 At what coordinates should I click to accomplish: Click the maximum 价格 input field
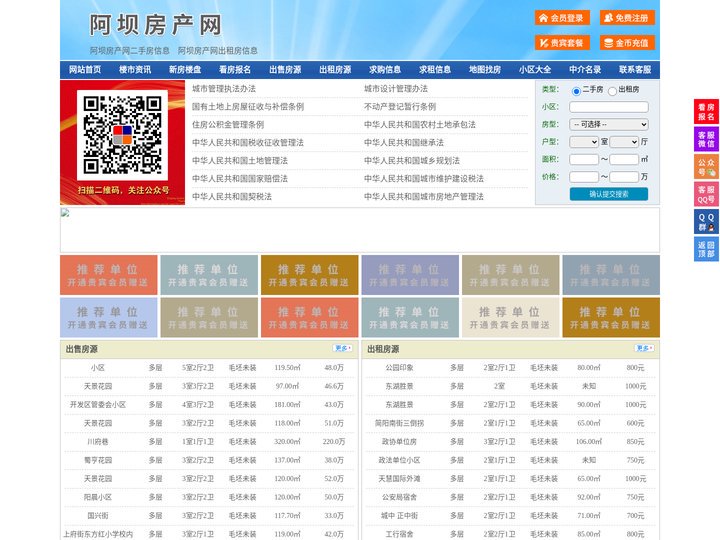[x=624, y=177]
